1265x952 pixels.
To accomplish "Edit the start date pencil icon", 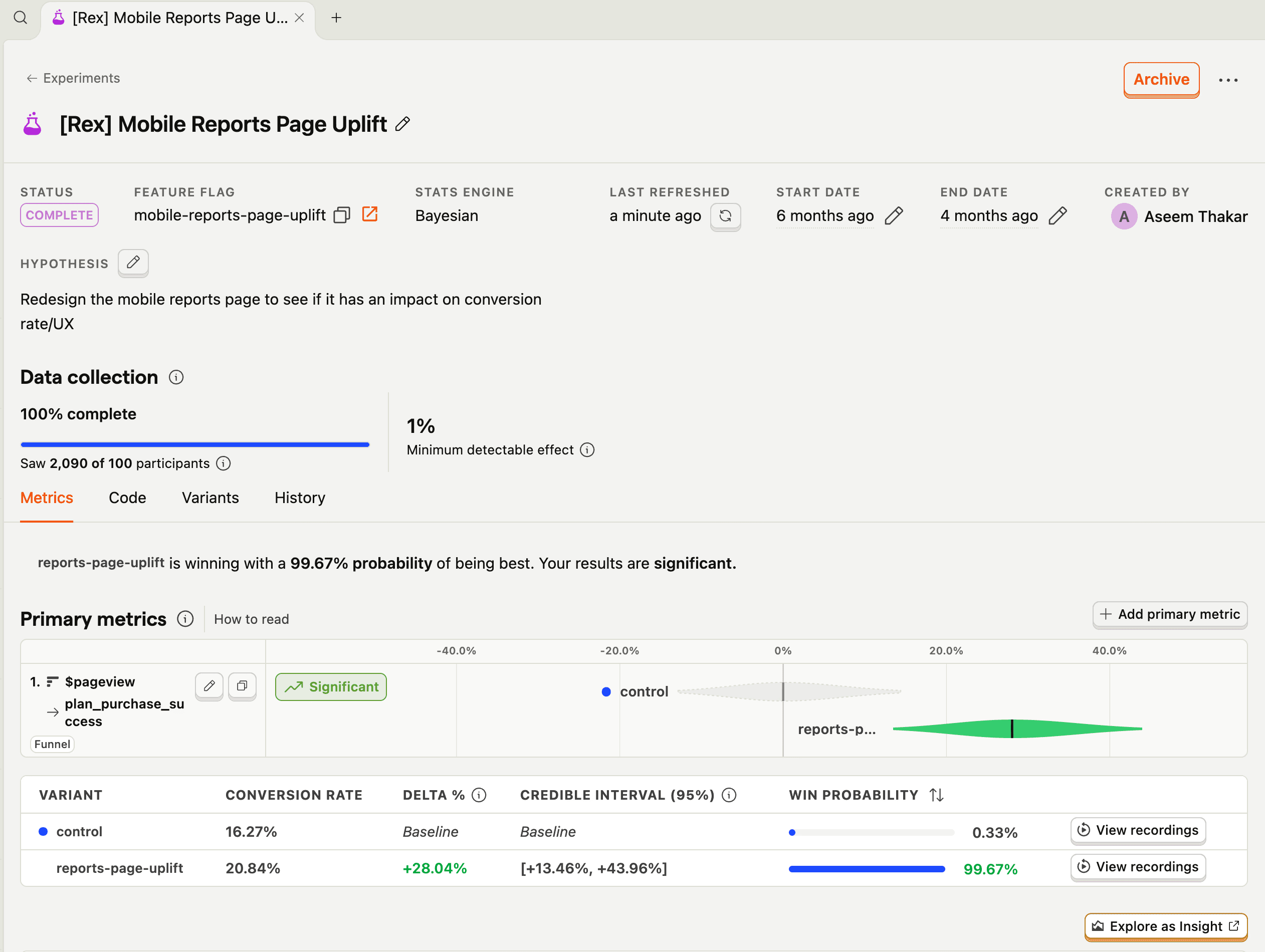I will [893, 216].
